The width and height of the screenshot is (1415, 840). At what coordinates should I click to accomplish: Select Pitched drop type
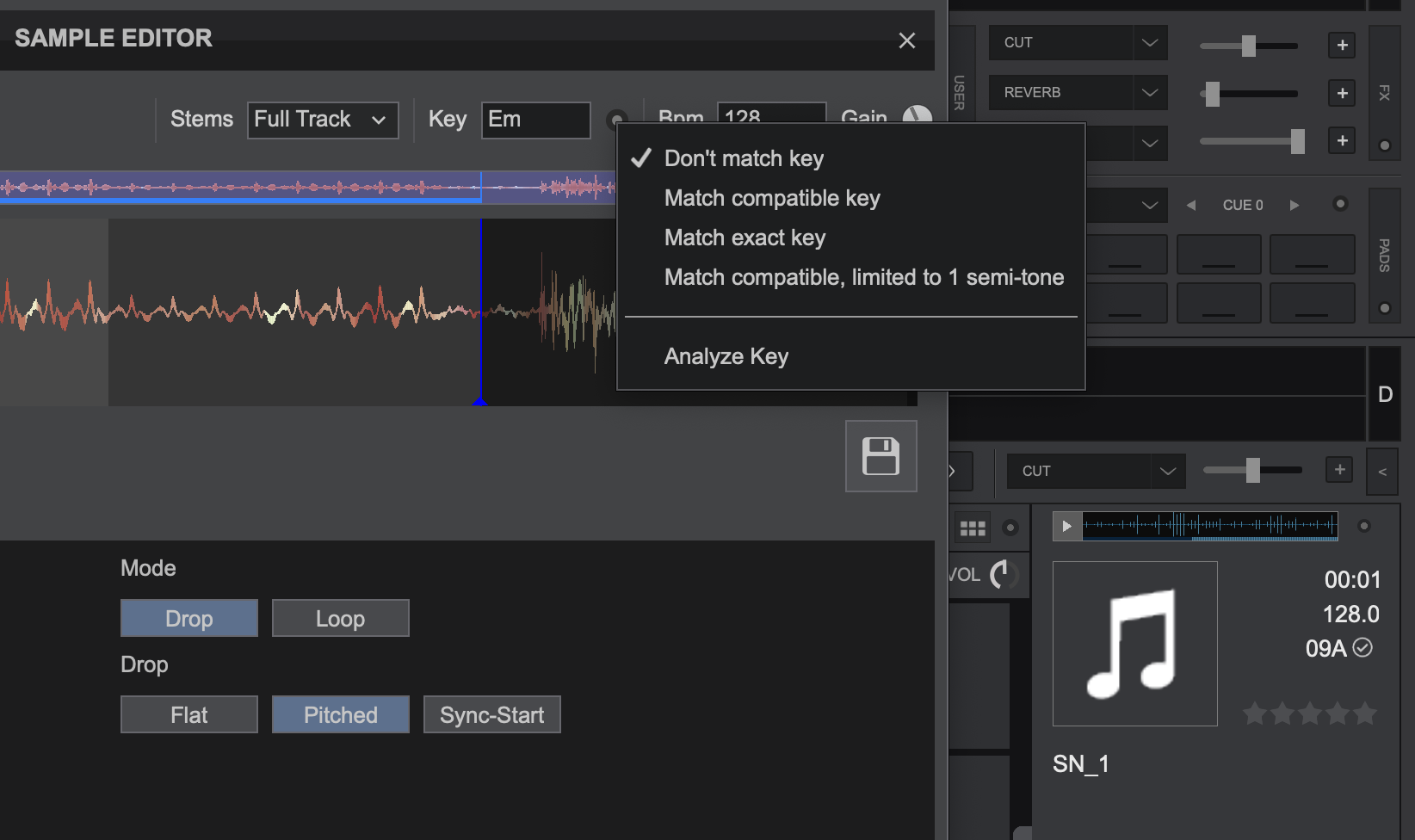click(x=341, y=714)
